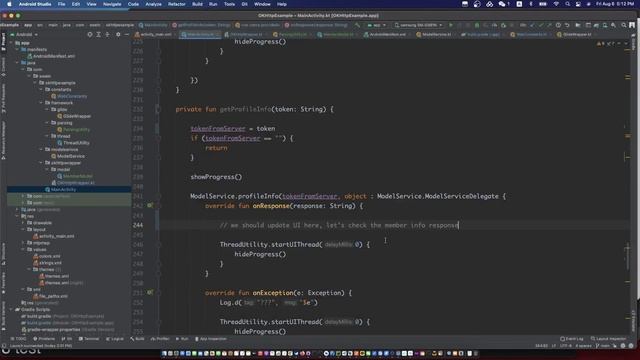Switch to the GlideWrapper.kt editor tab

click(576, 35)
